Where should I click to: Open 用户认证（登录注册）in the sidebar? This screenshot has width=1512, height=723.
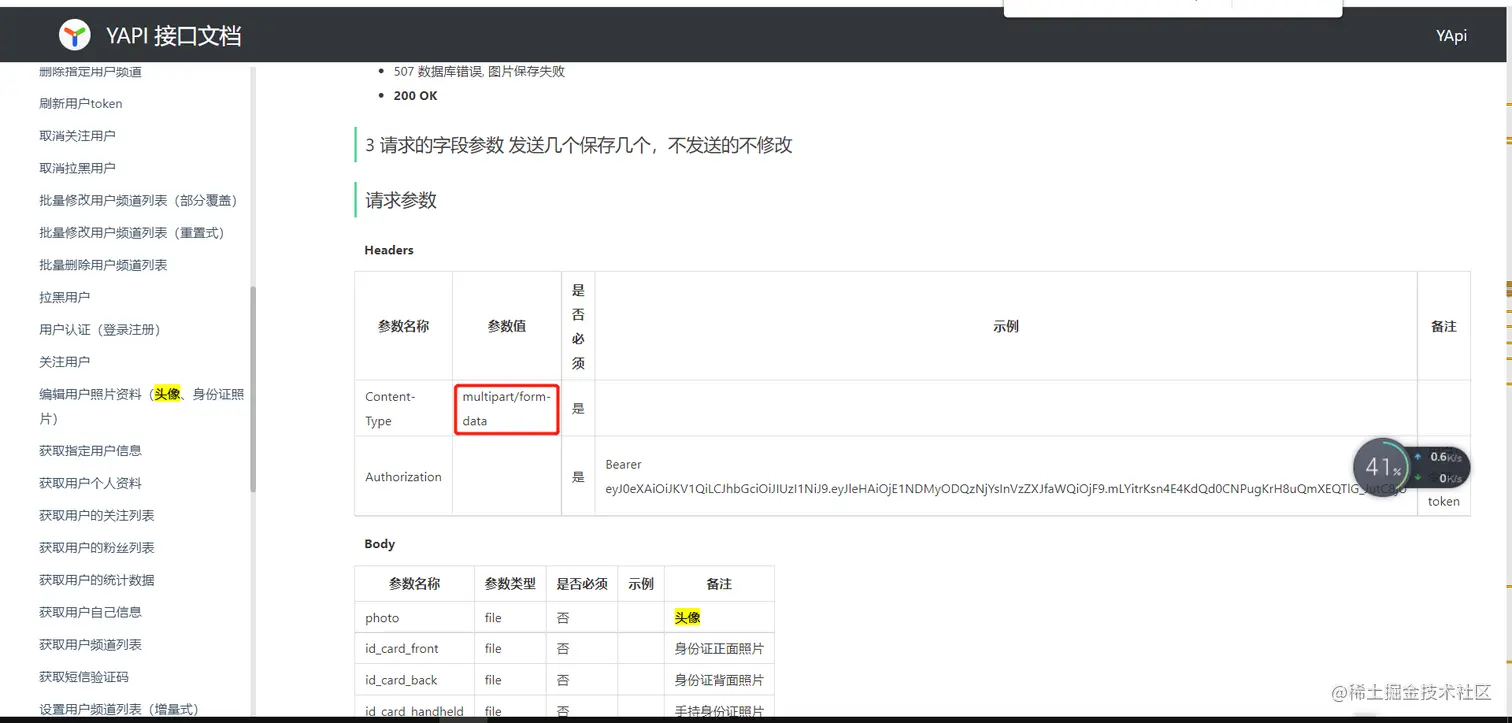(x=100, y=329)
